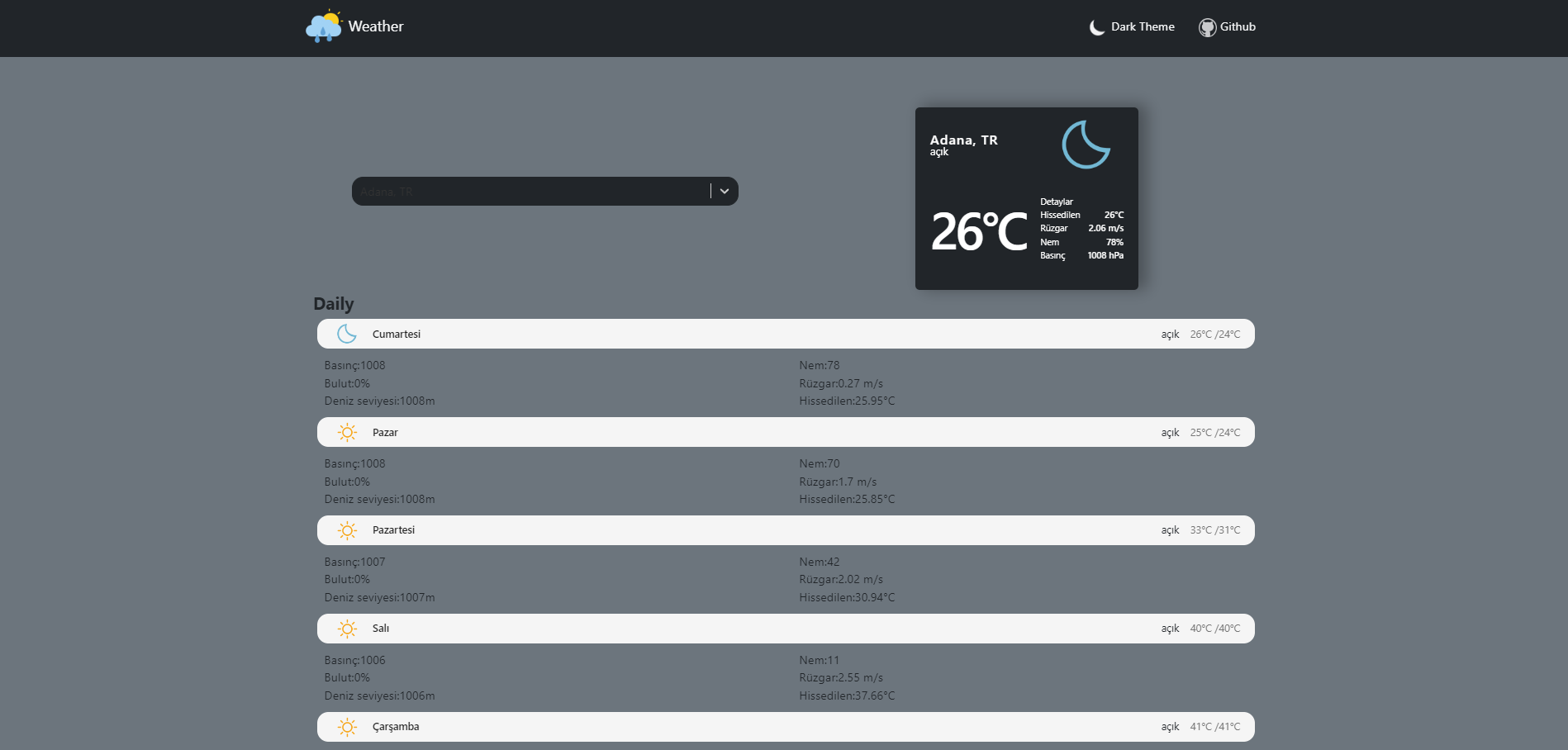Click the 33°C /31°C Pazartesi temperature
Viewport: 1568px width, 750px height.
tap(1215, 530)
